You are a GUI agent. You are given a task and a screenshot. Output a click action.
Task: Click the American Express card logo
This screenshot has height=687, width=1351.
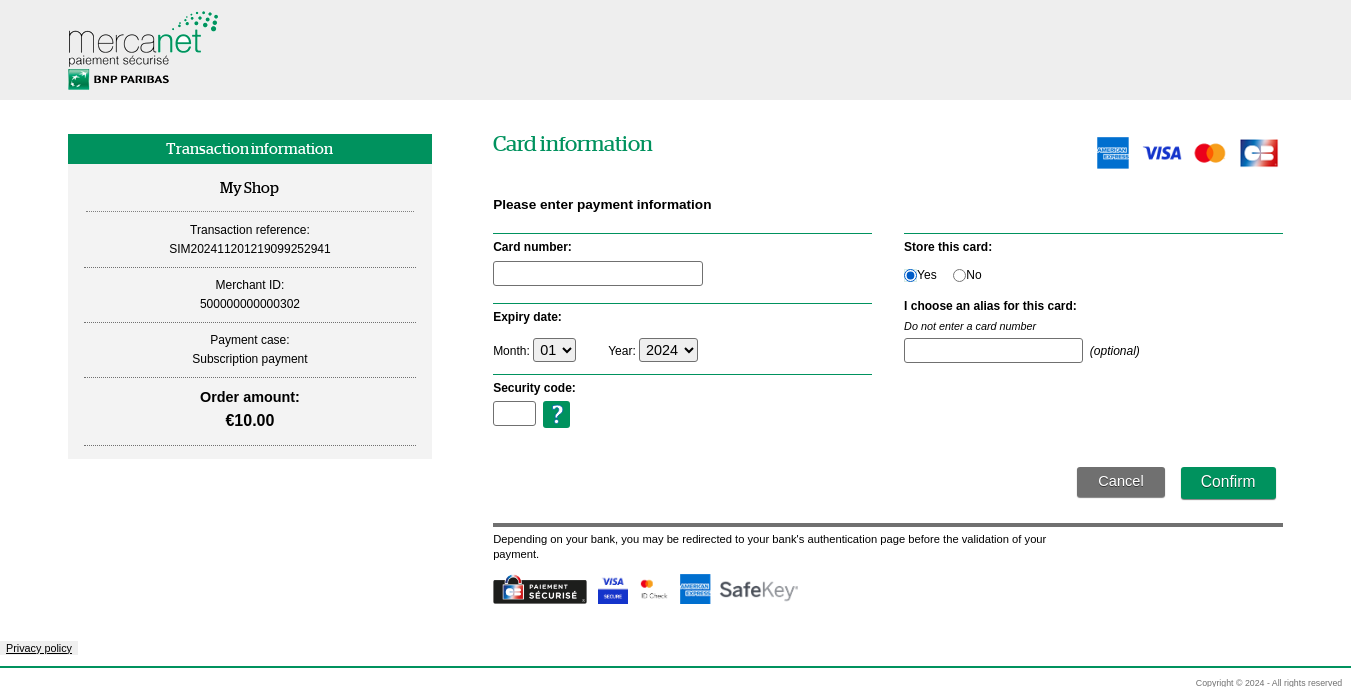(1112, 152)
